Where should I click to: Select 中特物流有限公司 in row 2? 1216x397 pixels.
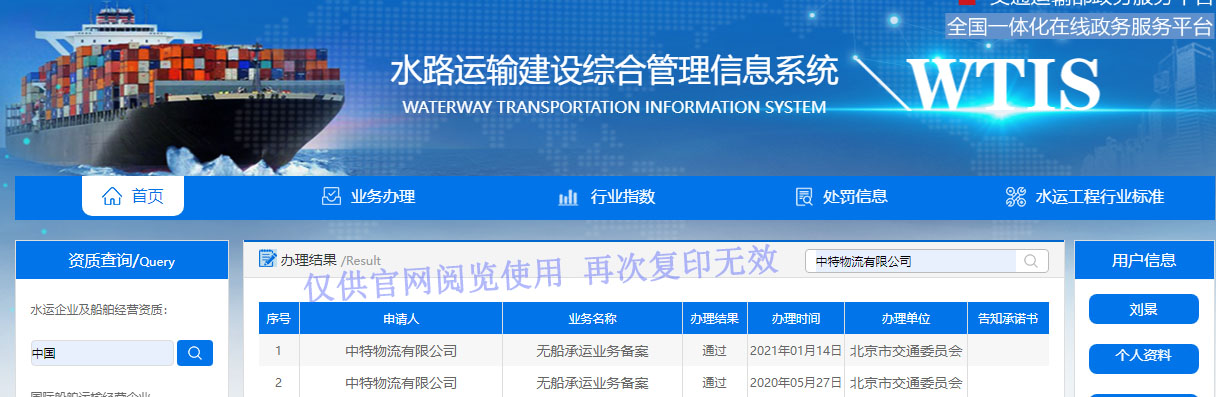(401, 383)
